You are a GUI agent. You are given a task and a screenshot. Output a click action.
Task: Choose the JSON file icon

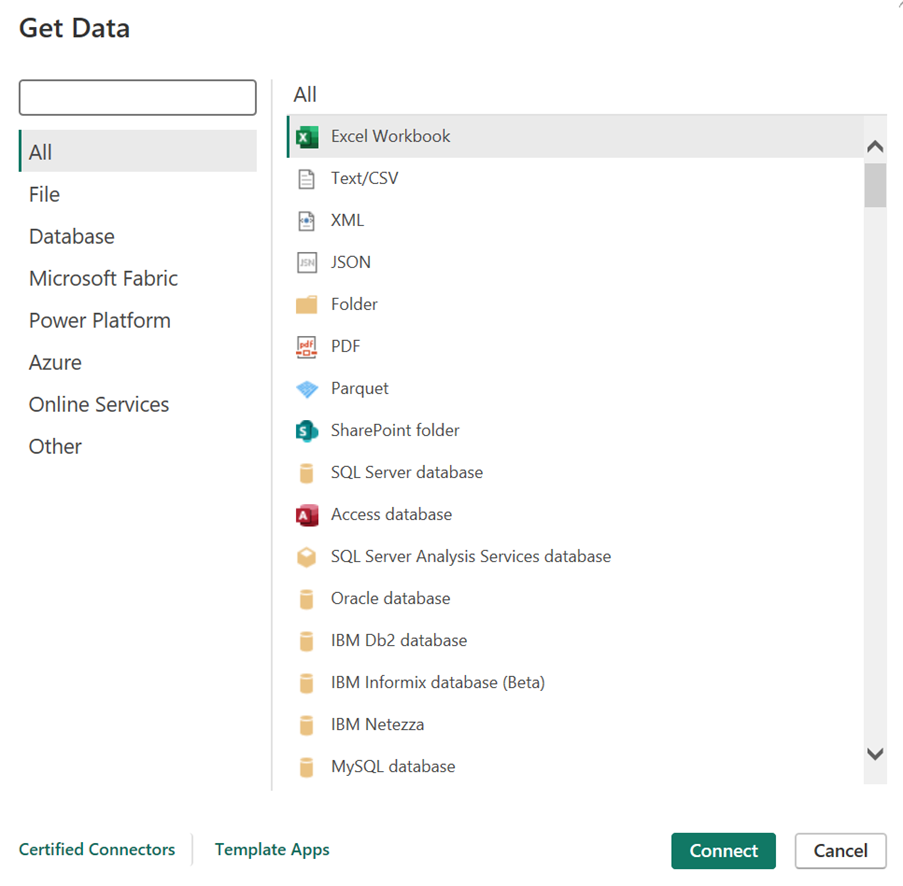[307, 263]
